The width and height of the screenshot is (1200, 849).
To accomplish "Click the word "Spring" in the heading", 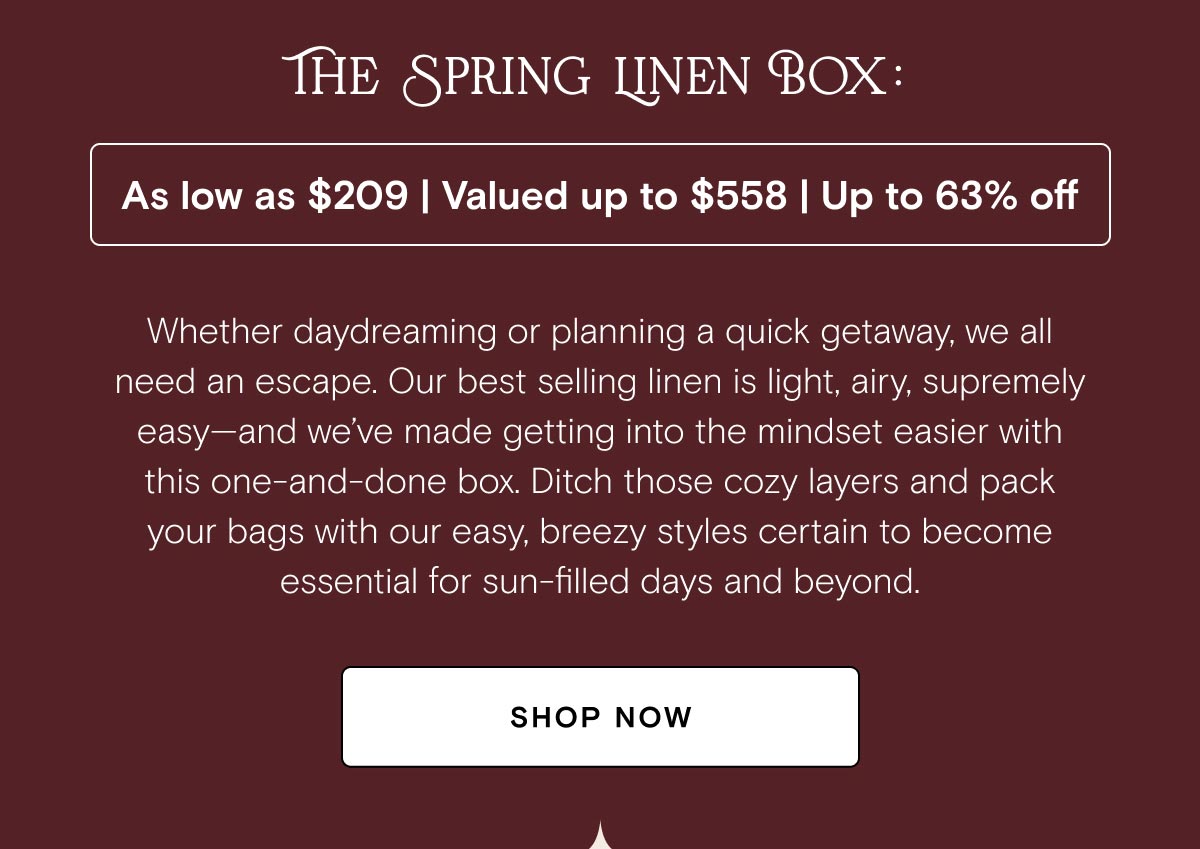I will (496, 76).
